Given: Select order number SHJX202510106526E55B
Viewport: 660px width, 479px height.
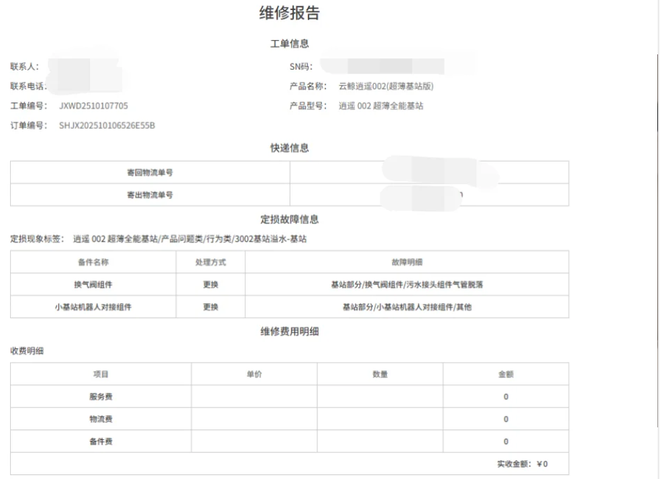Looking at the screenshot, I should click(x=107, y=125).
